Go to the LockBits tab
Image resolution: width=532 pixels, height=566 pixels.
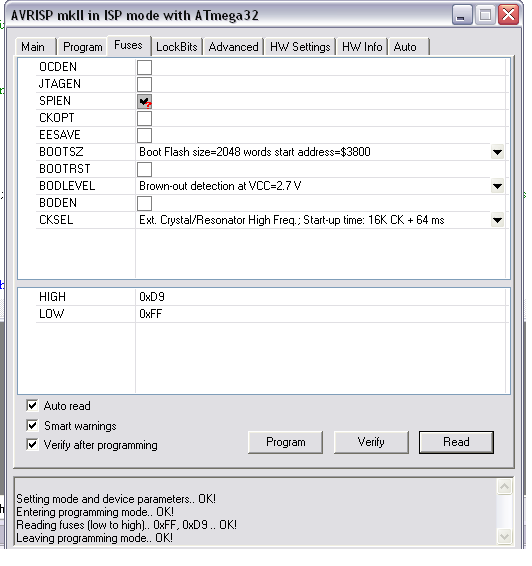point(176,47)
